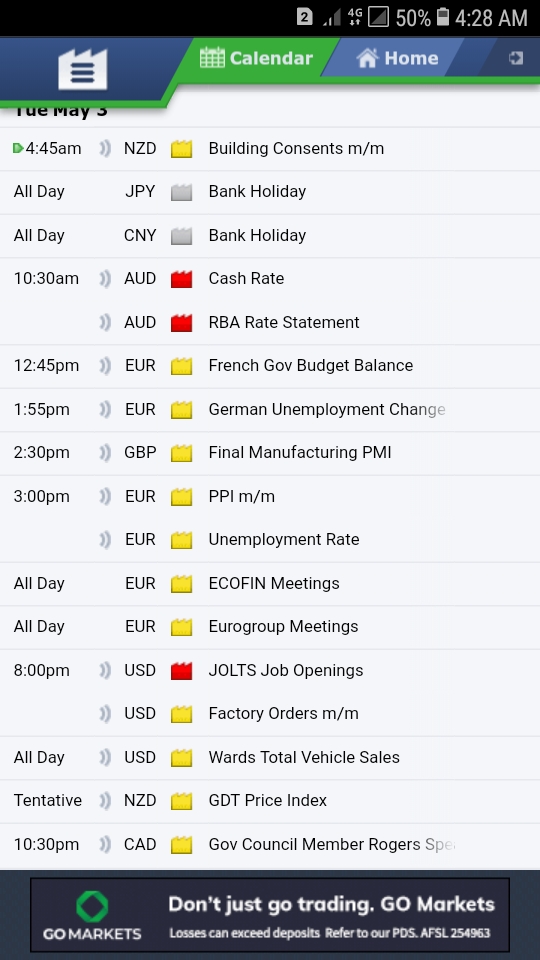Expand the PPI m/m event details
This screenshot has width=540, height=960.
[270, 497]
